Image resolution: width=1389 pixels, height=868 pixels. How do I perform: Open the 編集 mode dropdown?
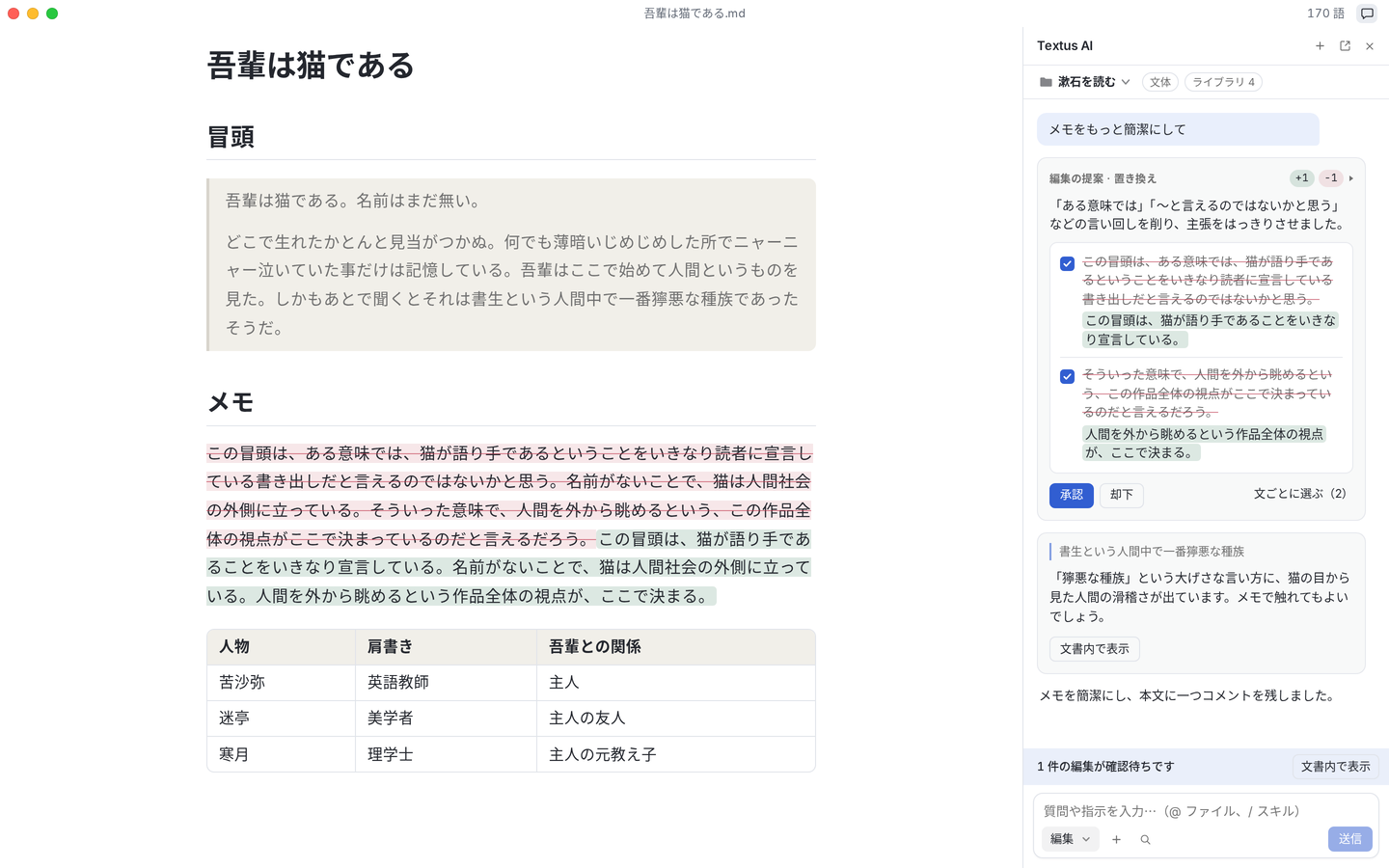(x=1070, y=839)
